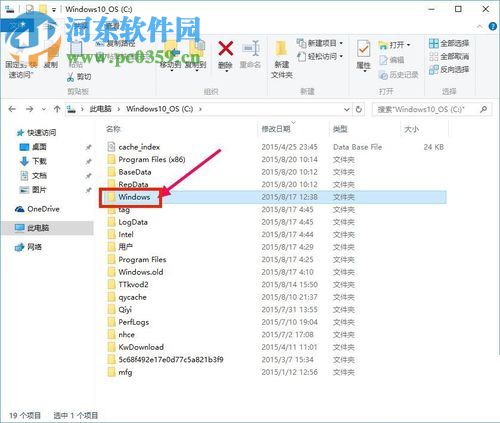500x423 pixels.
Task: Select the BaseData folder
Action: click(129, 172)
